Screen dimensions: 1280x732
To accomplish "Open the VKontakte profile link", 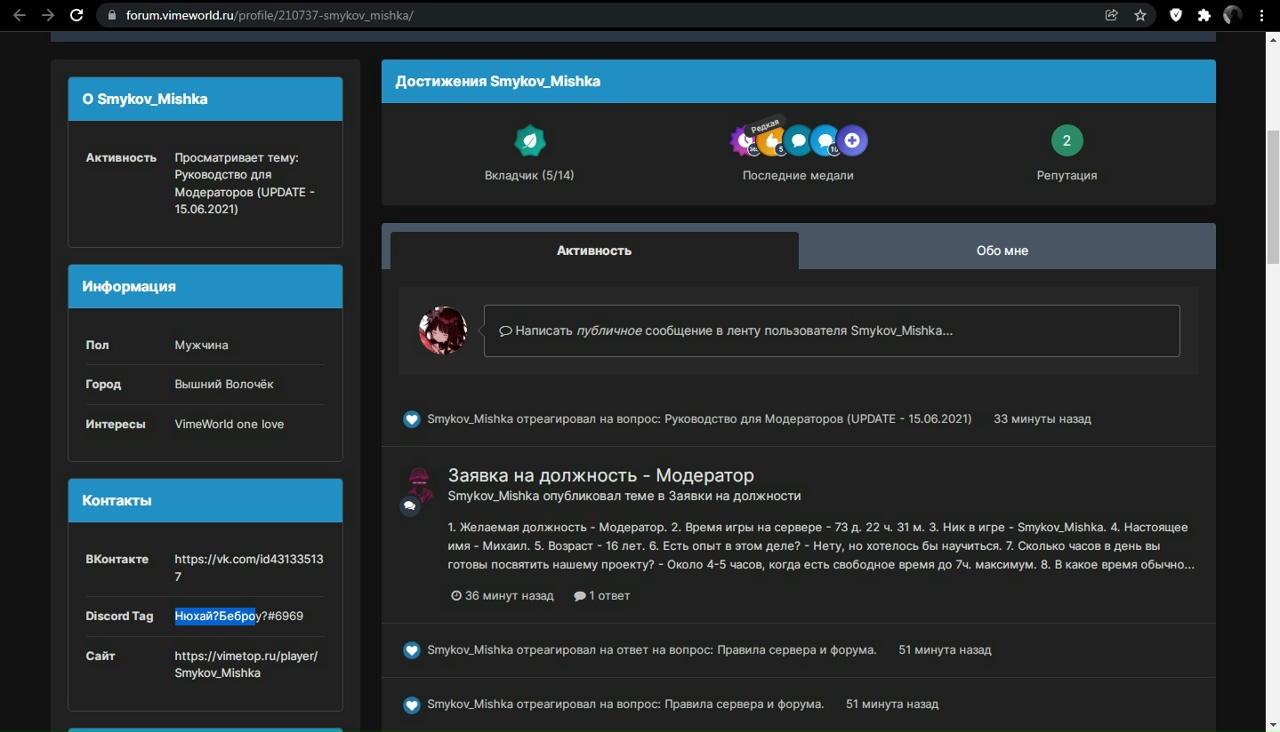I will (x=248, y=568).
